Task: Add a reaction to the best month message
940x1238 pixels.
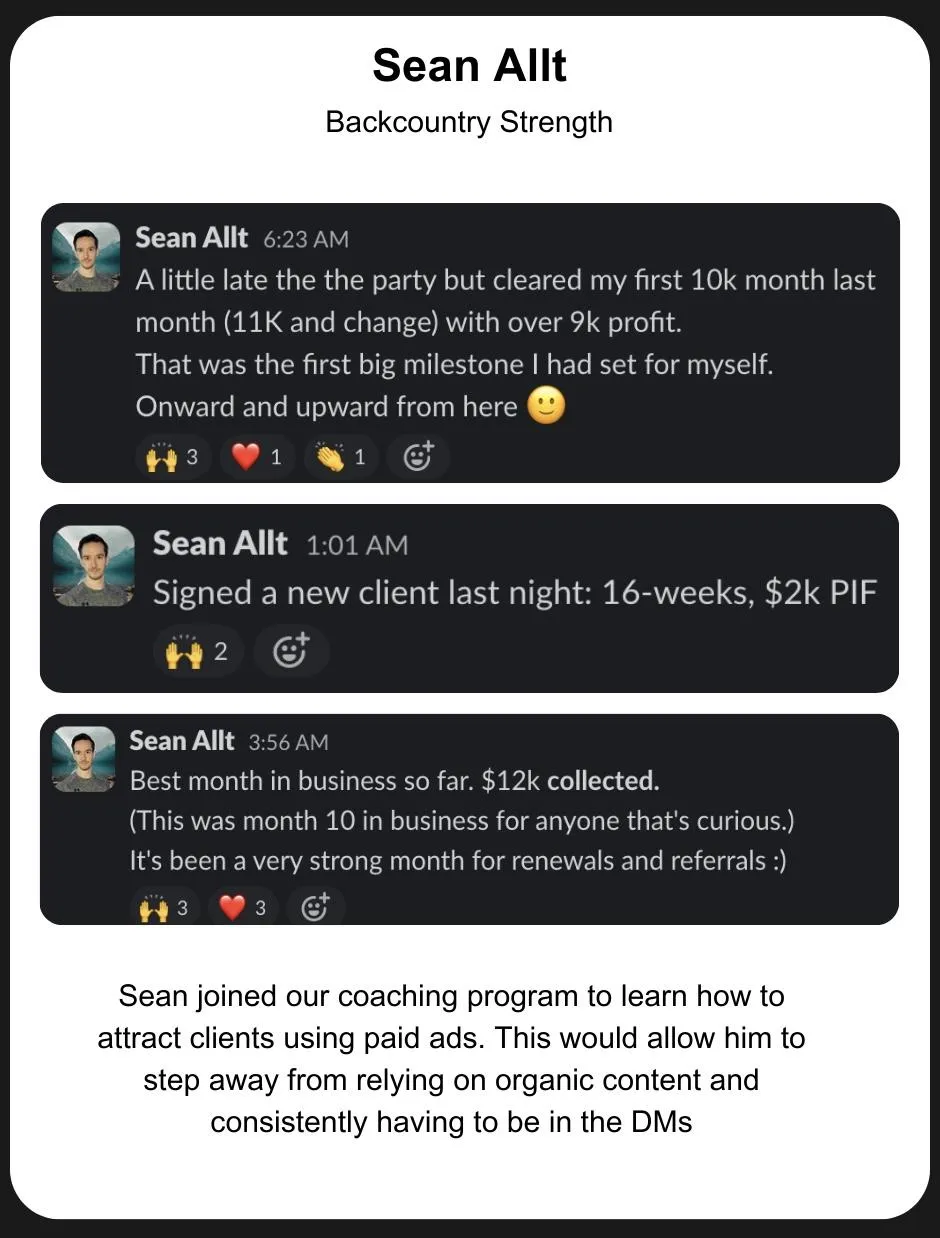Action: pyautogui.click(x=315, y=908)
